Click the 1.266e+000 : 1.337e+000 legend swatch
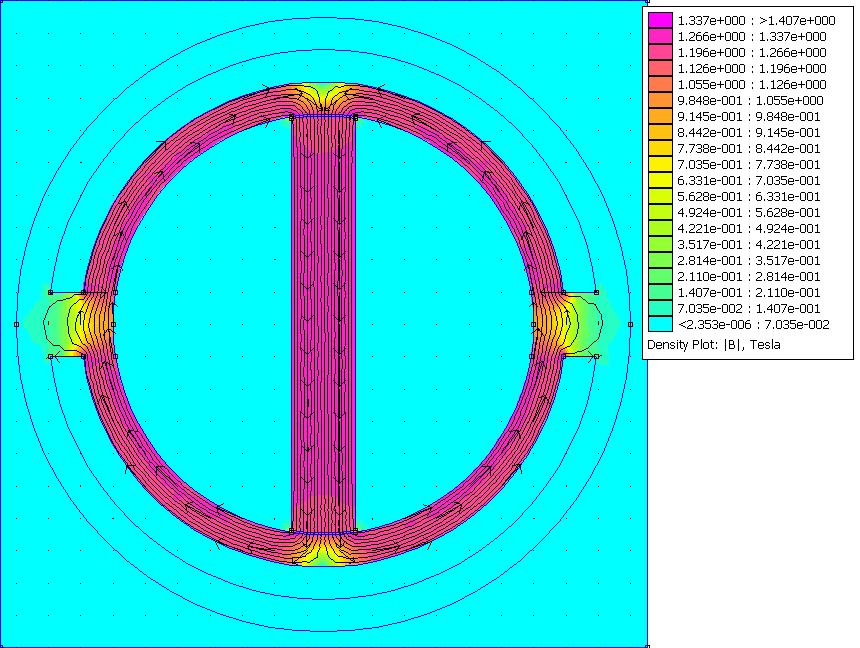This screenshot has height=648, width=860. 660,36
